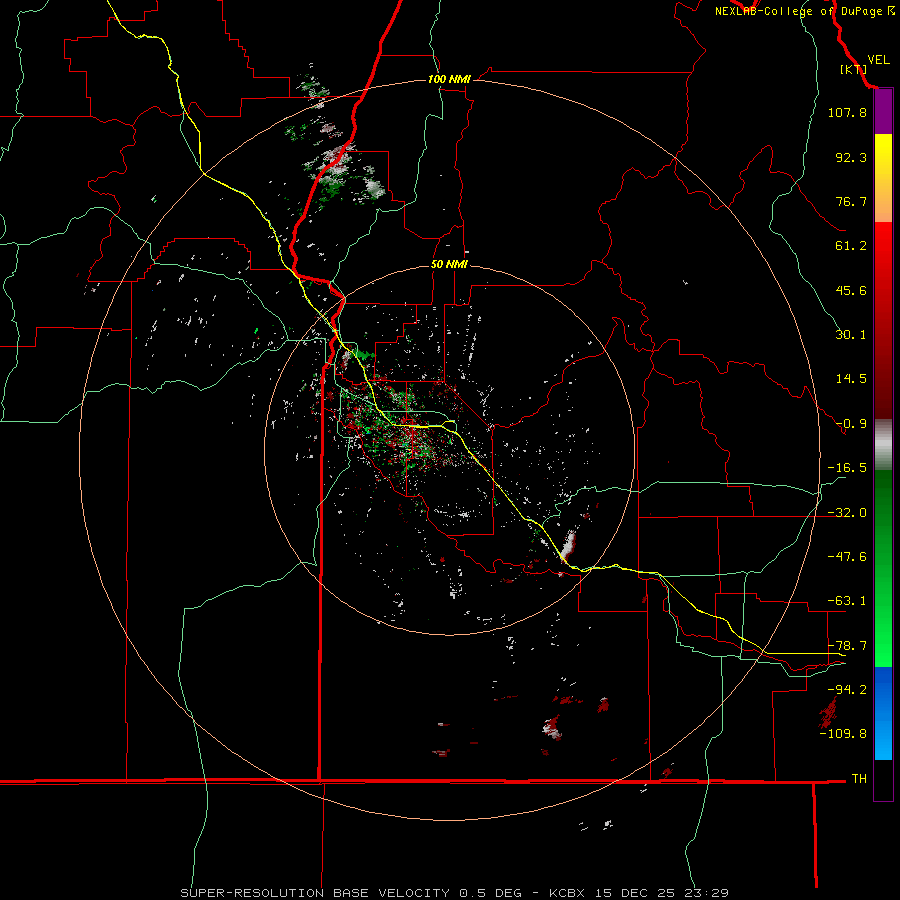Select the 92.3 scale value
Screen dimensions: 900x900
[x=851, y=157]
